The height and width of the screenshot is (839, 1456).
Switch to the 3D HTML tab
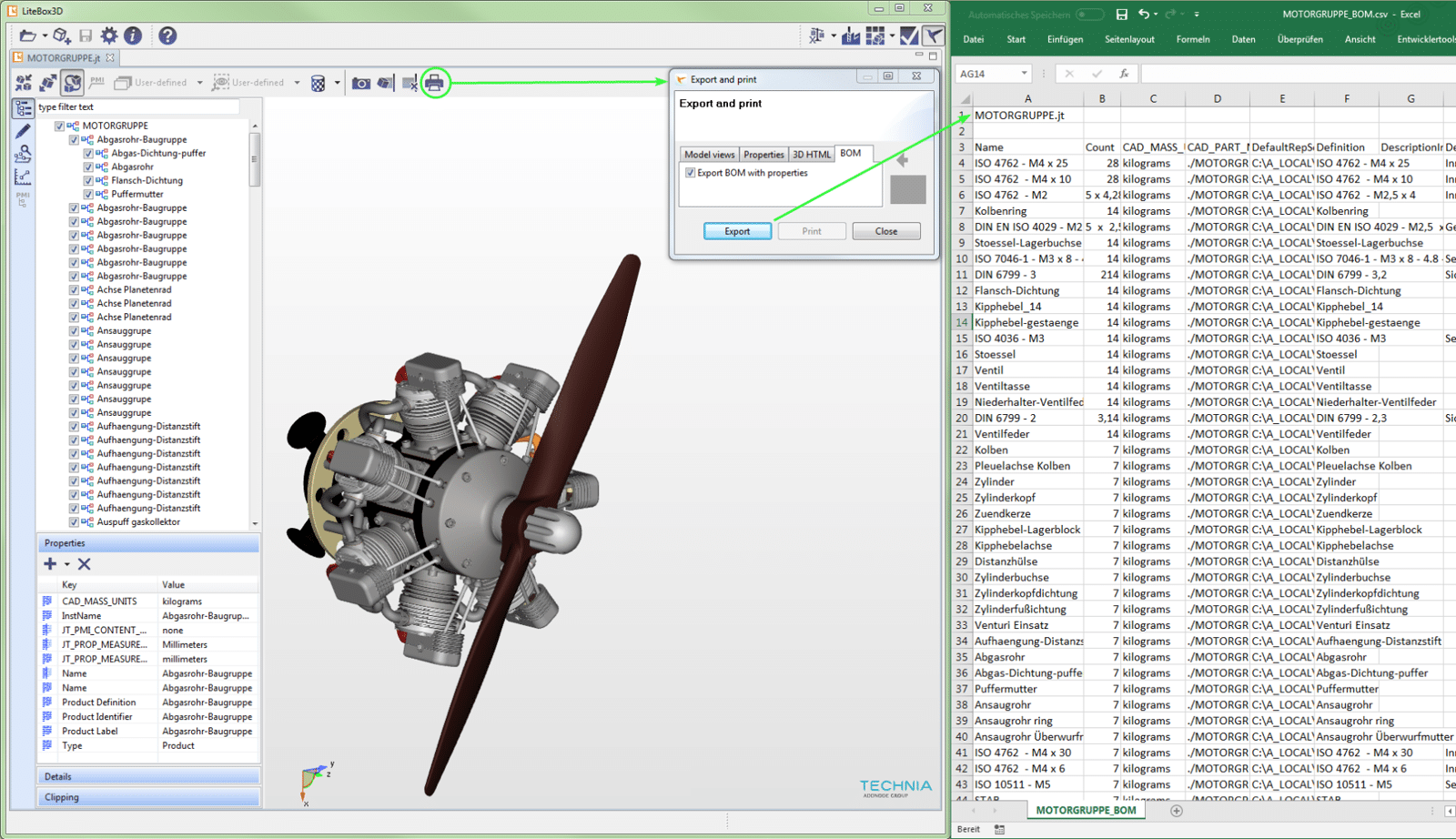(812, 155)
